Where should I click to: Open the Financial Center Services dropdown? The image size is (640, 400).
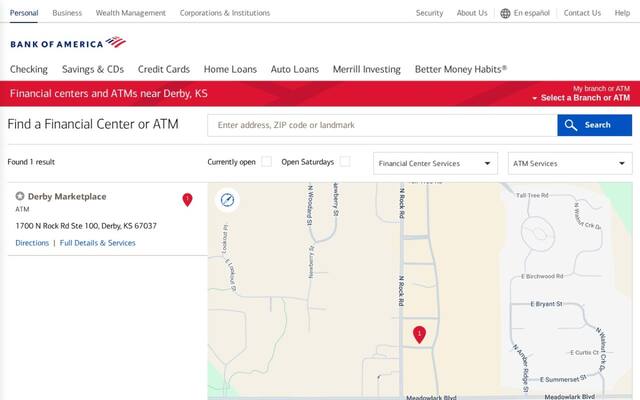click(436, 163)
